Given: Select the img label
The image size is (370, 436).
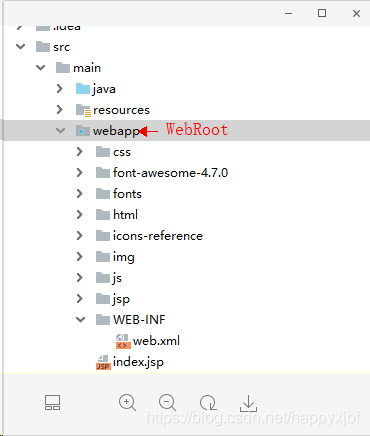Looking at the screenshot, I should 124,257.
